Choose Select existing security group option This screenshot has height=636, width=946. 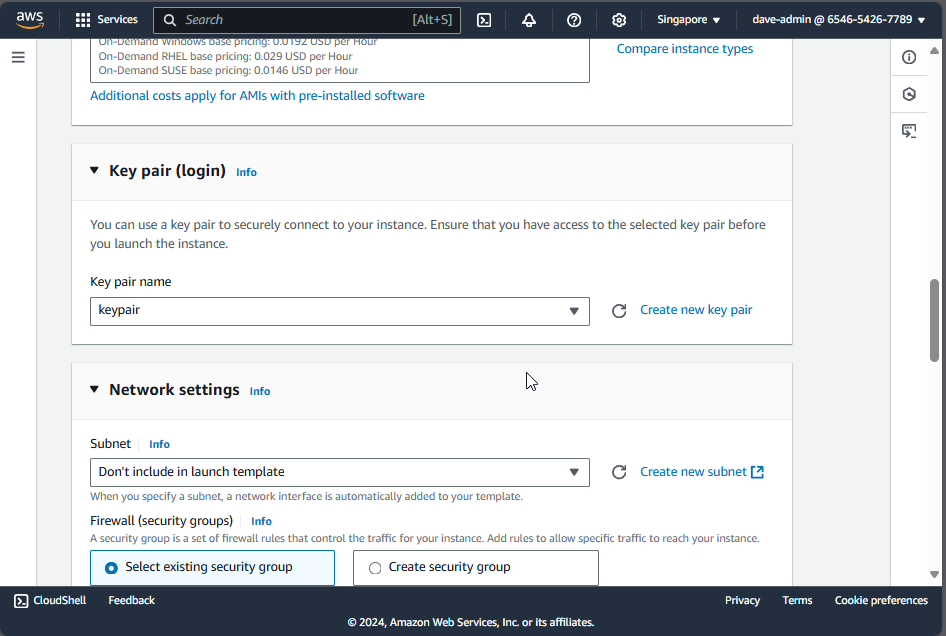(112, 568)
